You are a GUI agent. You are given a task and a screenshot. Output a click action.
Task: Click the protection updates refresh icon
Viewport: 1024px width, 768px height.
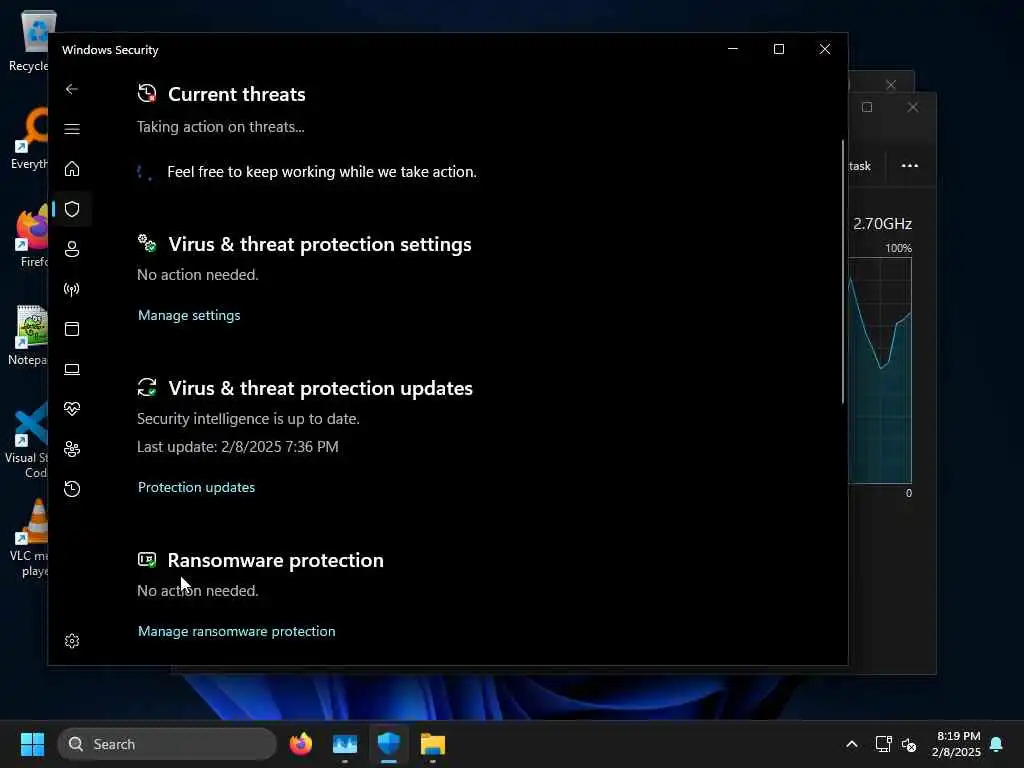[x=147, y=387]
